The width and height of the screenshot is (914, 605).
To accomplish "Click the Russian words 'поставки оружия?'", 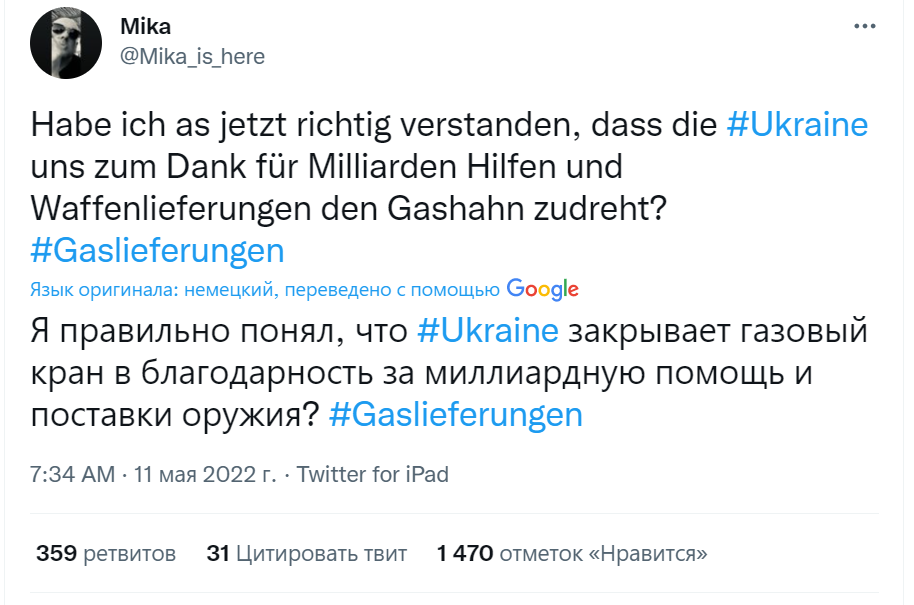I will (x=175, y=413).
